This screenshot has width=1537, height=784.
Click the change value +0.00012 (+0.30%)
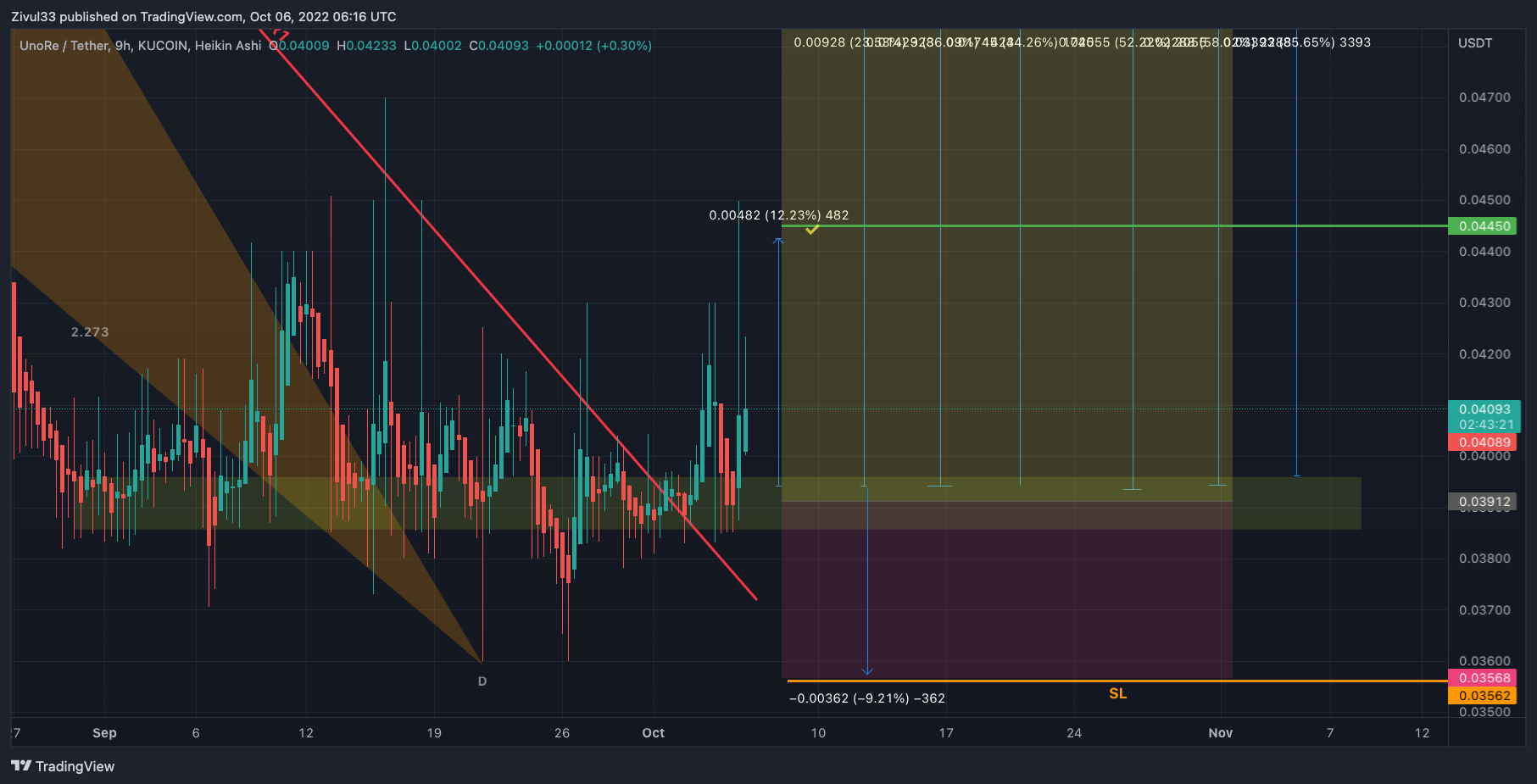(594, 46)
